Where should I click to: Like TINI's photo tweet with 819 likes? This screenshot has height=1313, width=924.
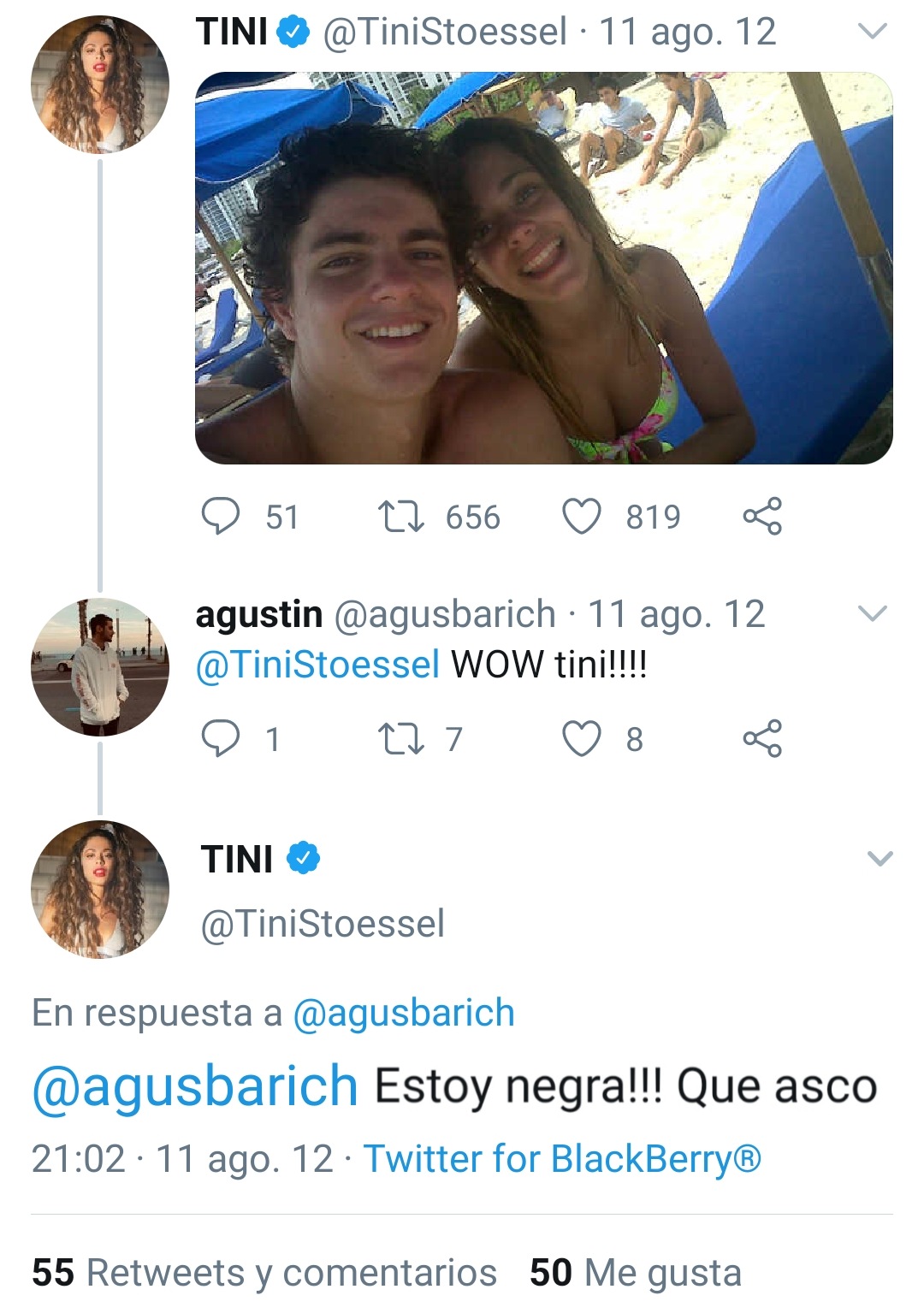(x=581, y=517)
